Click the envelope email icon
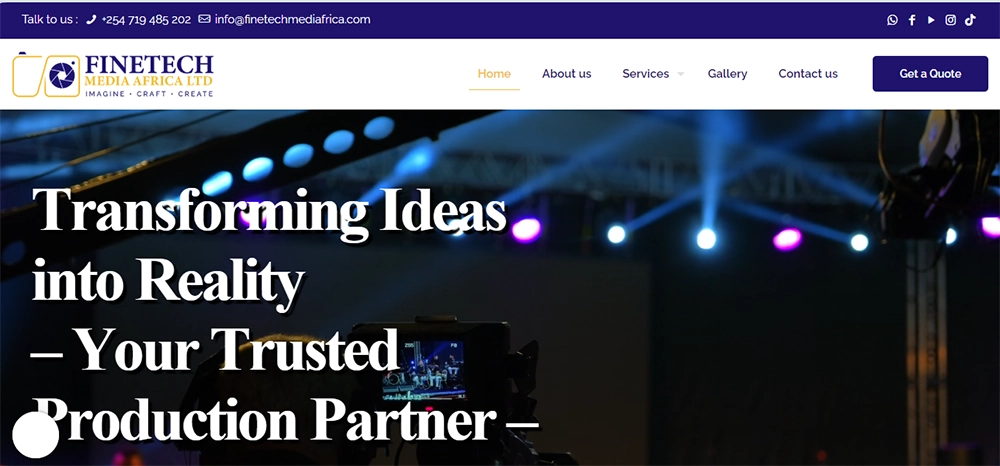 (204, 19)
